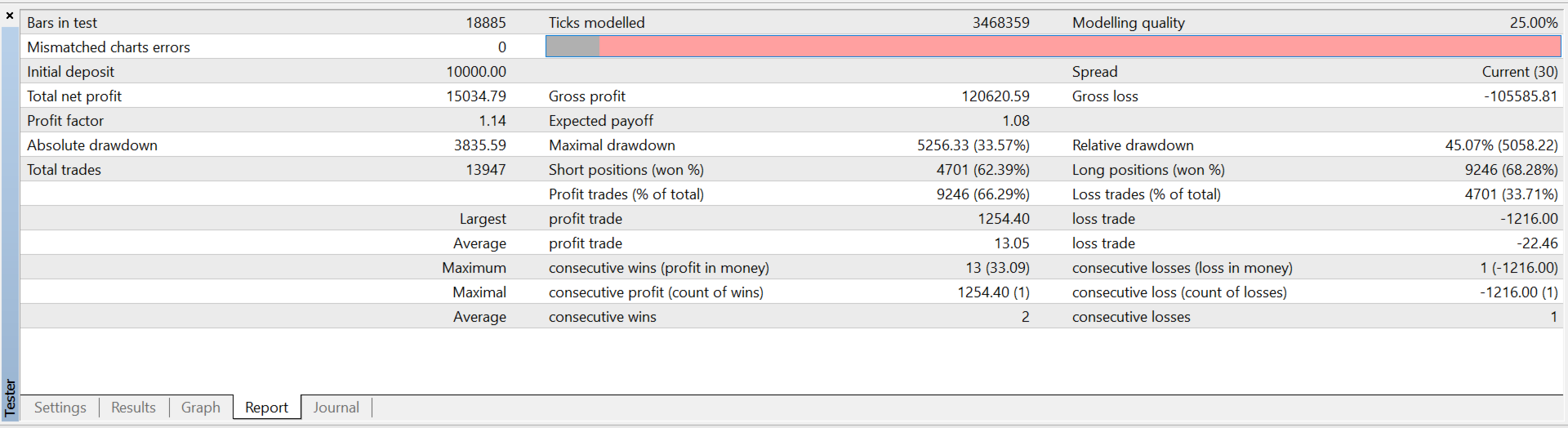The image size is (1568, 428).
Task: Select Total trades value 13947
Action: tap(486, 170)
